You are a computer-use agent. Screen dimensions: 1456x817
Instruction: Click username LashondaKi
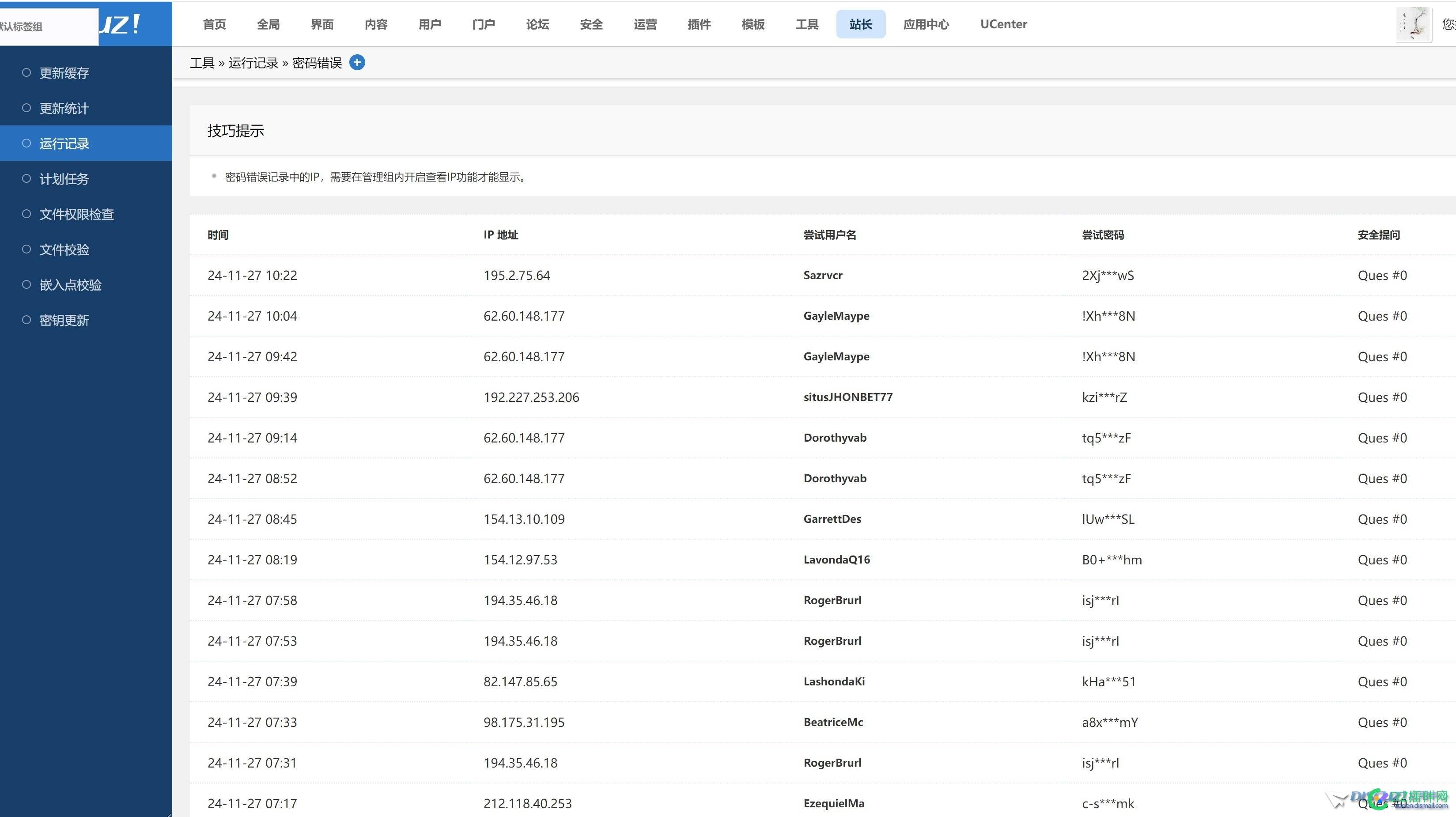pos(834,681)
